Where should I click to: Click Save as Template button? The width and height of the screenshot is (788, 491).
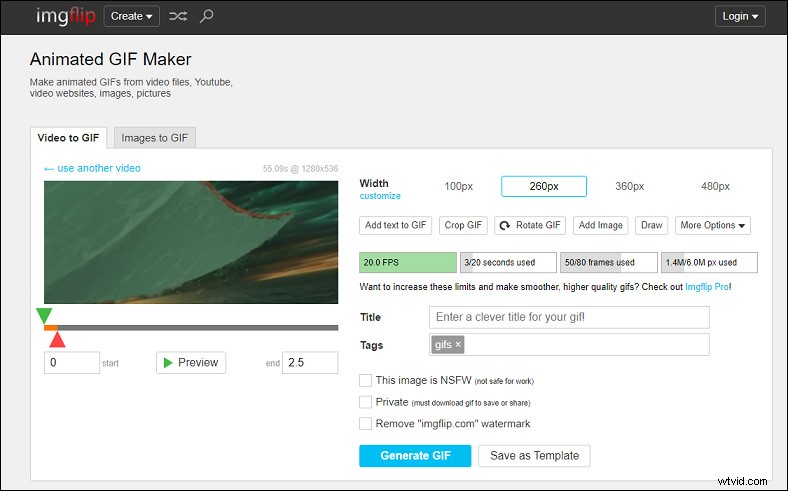(534, 456)
